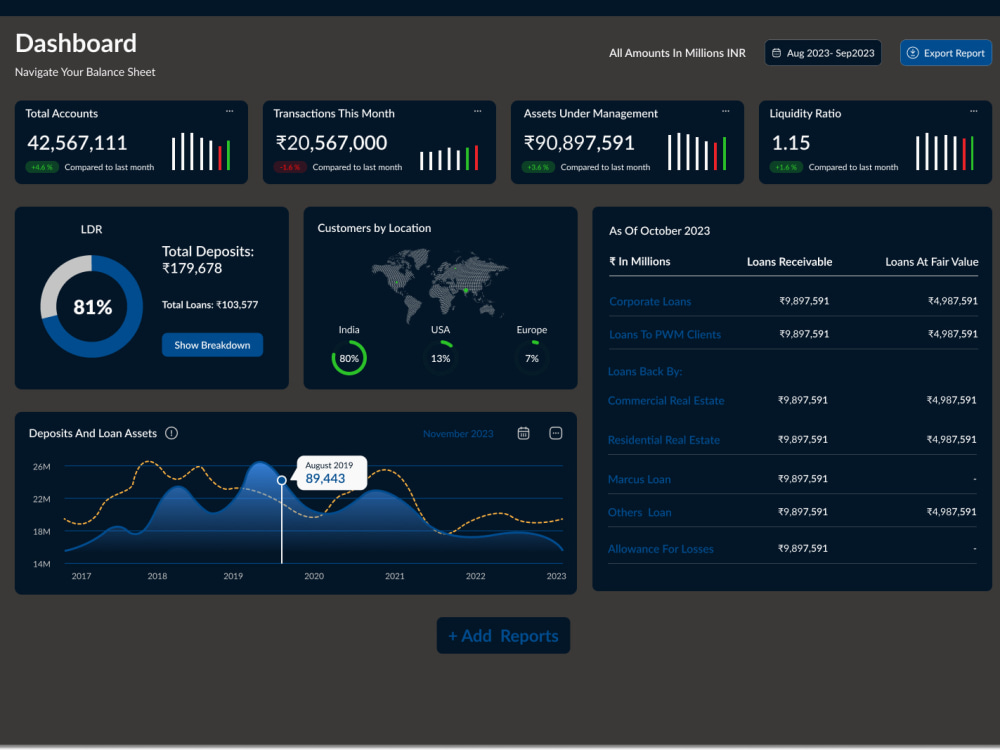This screenshot has width=1000, height=750.
Task: Open options menu on Assets Under Management card
Action: (x=725, y=112)
